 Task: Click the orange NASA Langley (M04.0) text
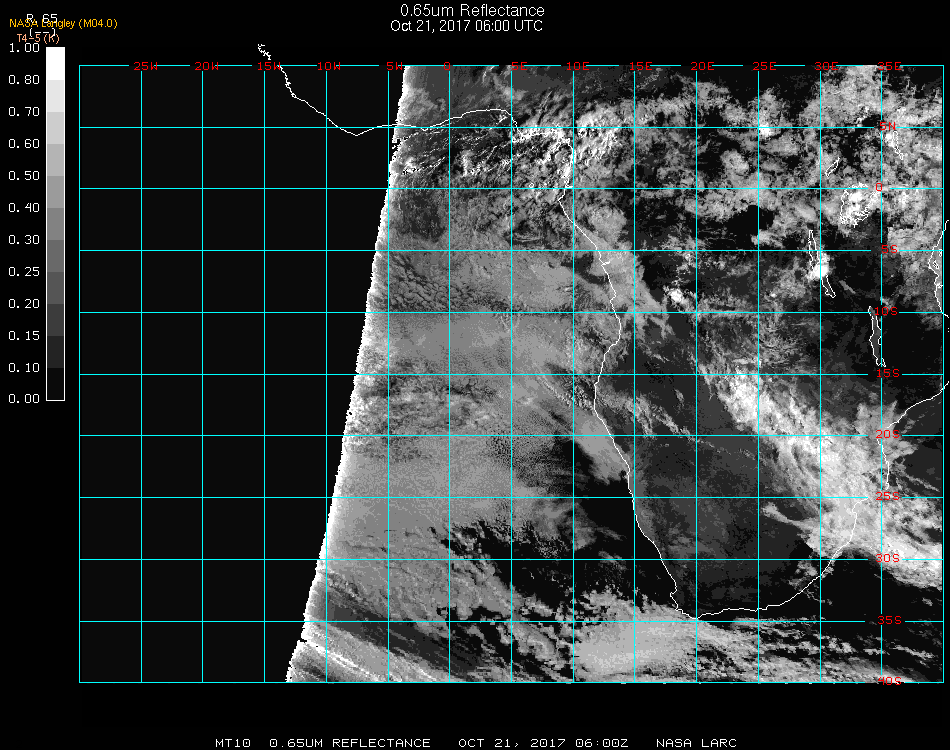(63, 23)
